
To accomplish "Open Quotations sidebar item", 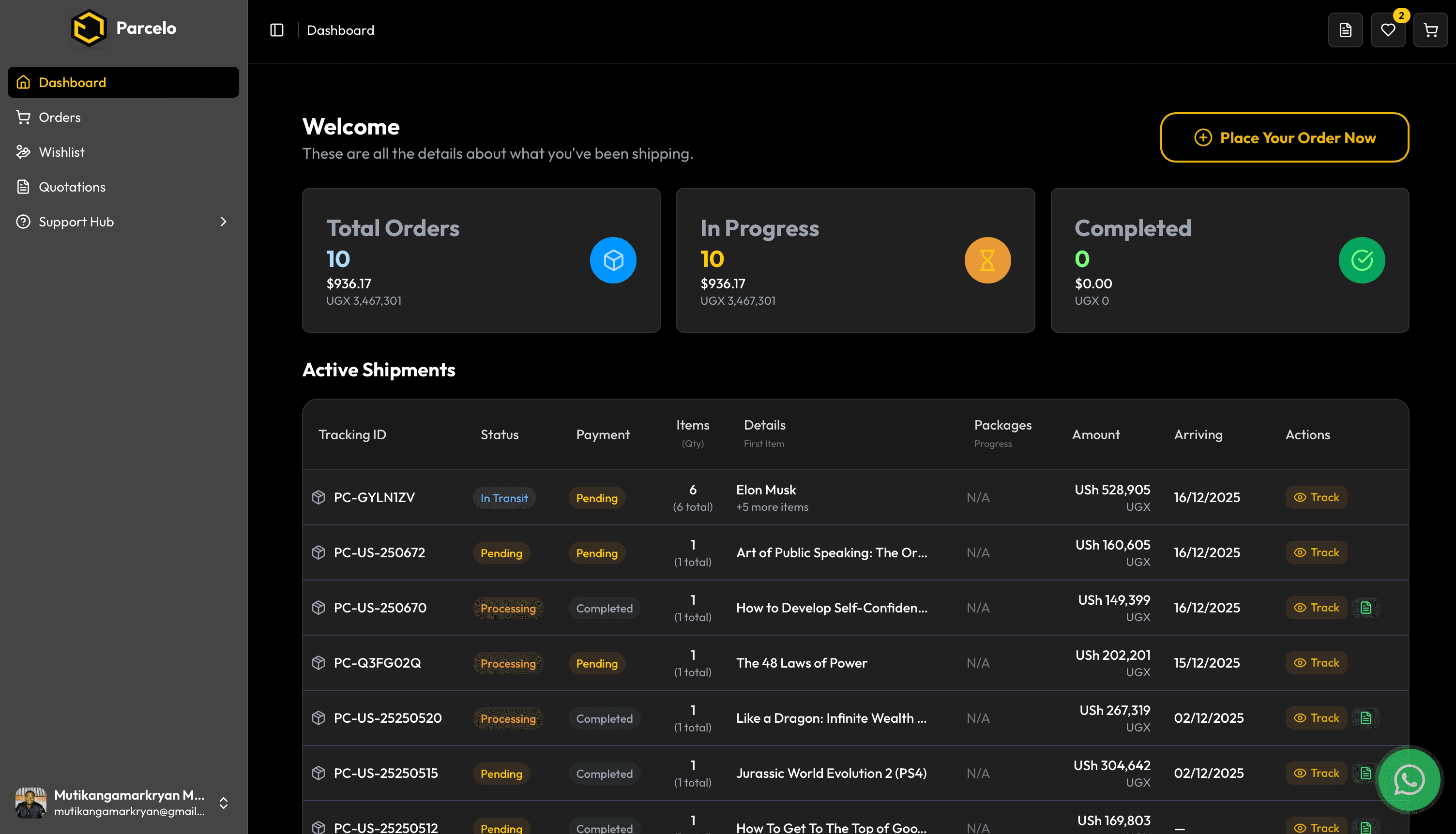I will pyautogui.click(x=72, y=187).
